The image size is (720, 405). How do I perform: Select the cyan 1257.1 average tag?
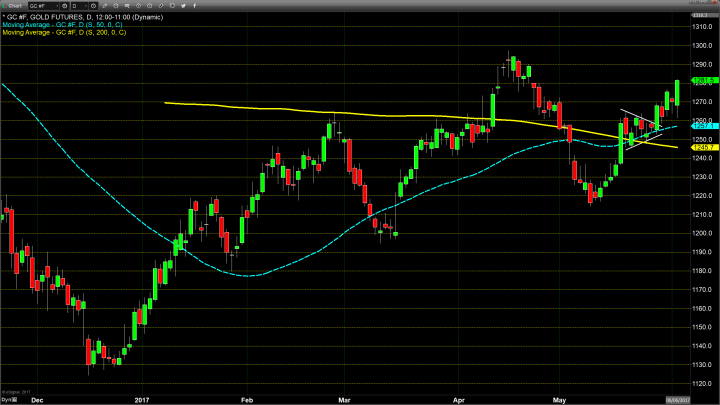coord(700,126)
